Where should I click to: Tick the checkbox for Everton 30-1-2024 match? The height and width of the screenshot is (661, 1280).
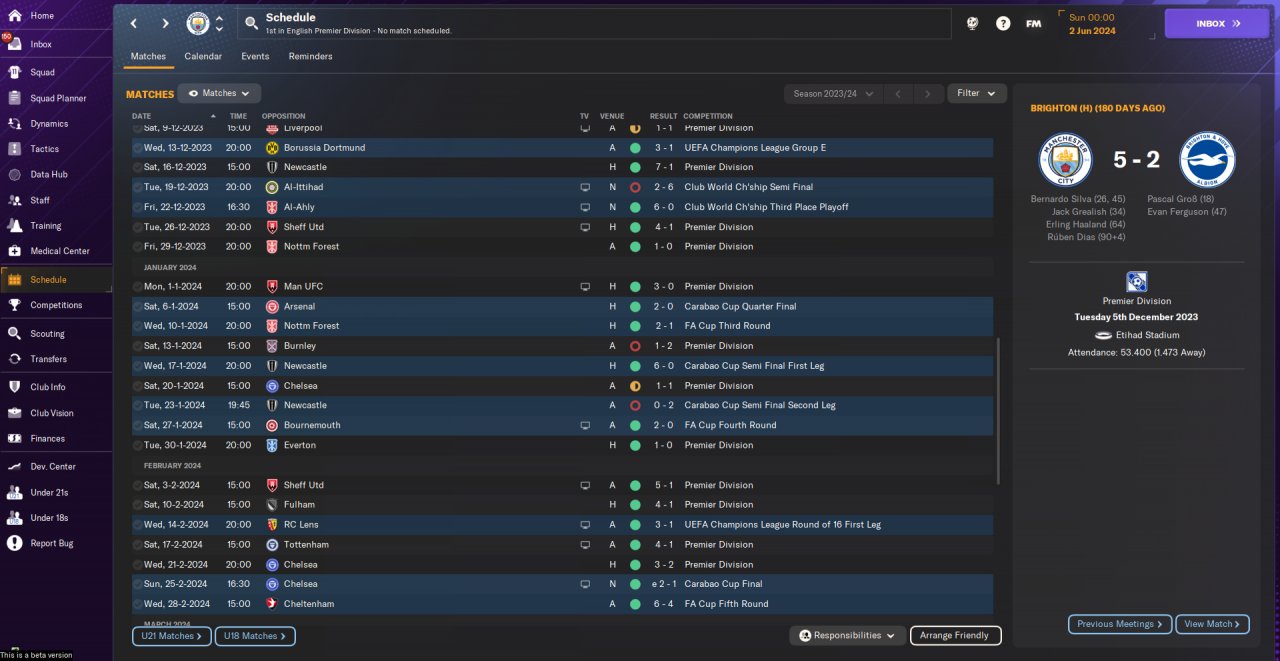(x=138, y=445)
